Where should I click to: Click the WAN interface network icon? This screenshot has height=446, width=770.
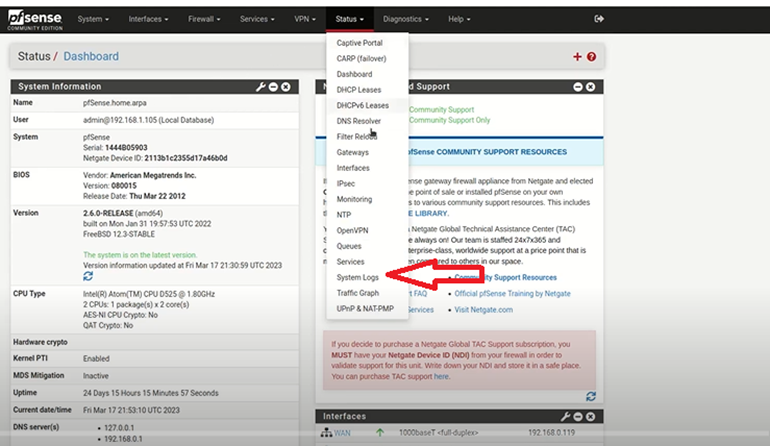(x=326, y=433)
